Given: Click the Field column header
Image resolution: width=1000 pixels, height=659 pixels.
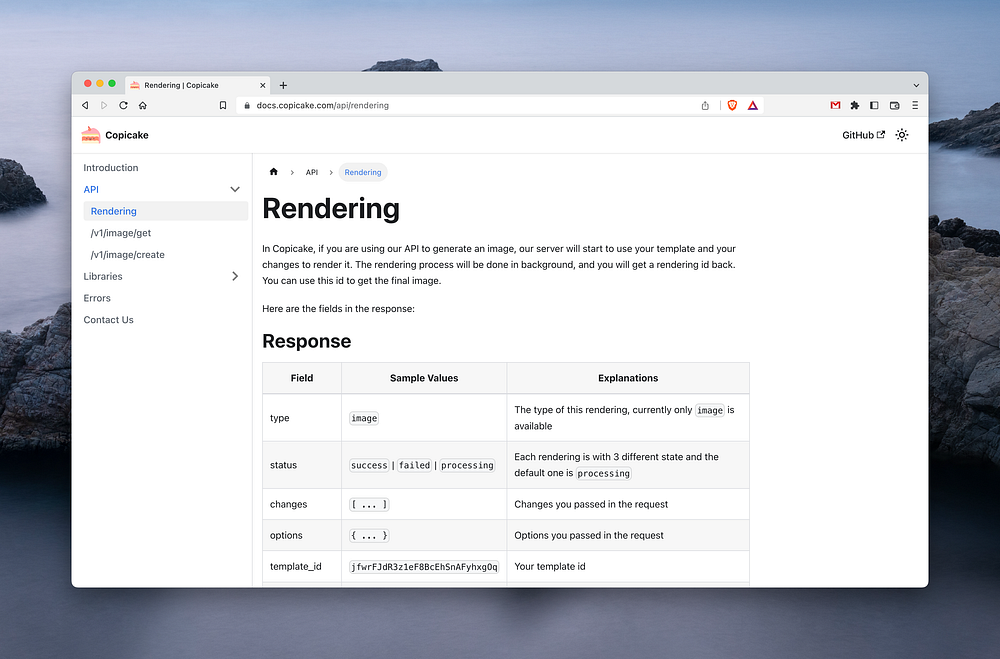Looking at the screenshot, I should click(x=302, y=378).
